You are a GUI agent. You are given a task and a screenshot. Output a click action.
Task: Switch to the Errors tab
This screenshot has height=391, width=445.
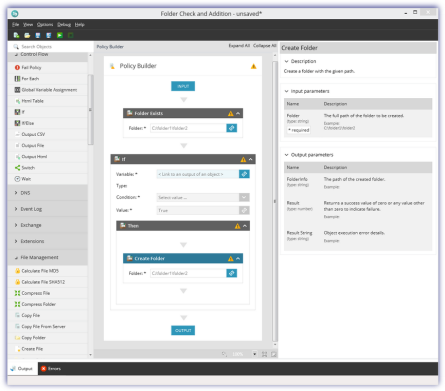[51, 369]
